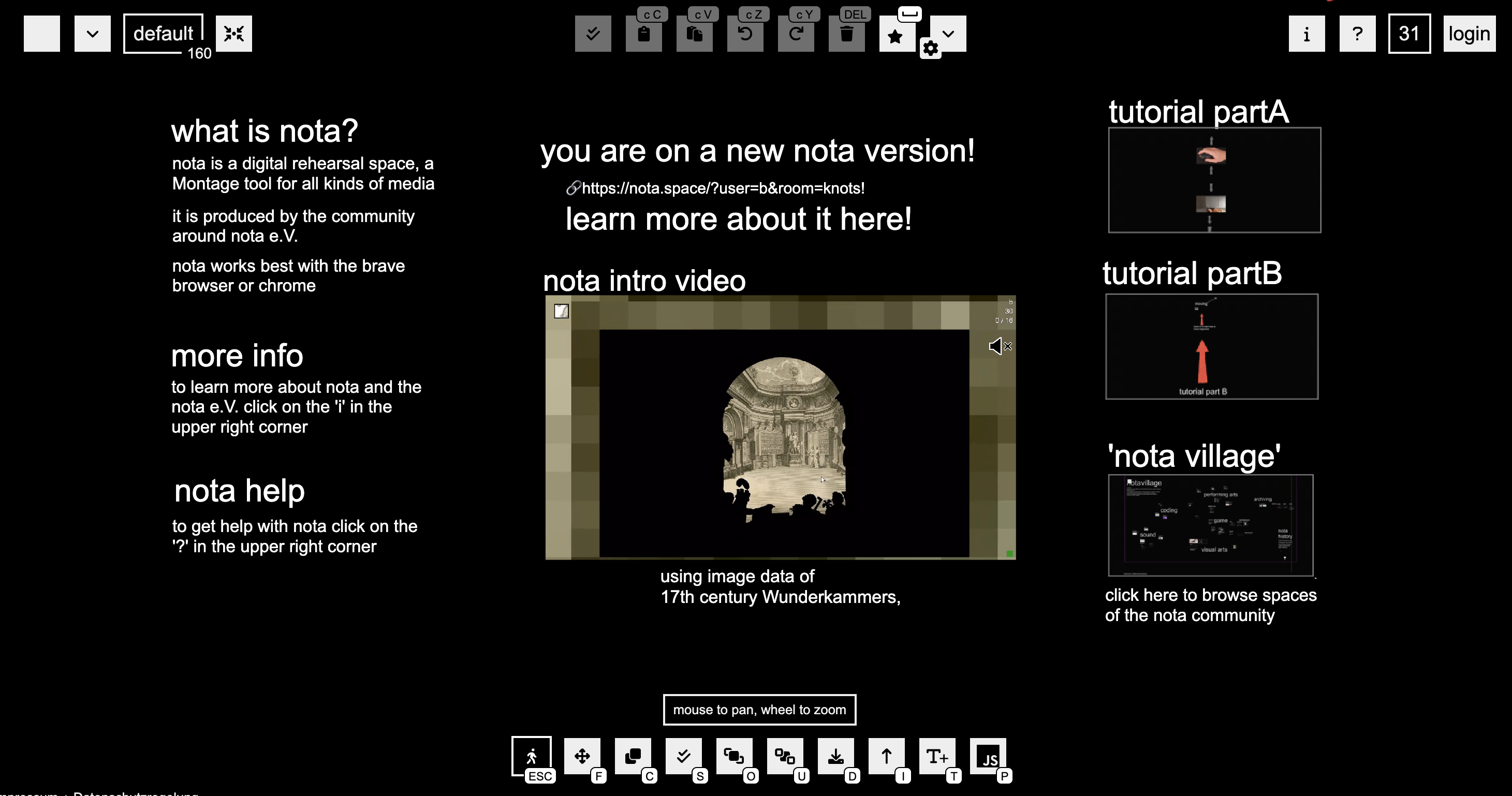
Task: Play the nota intro video
Action: pos(780,428)
